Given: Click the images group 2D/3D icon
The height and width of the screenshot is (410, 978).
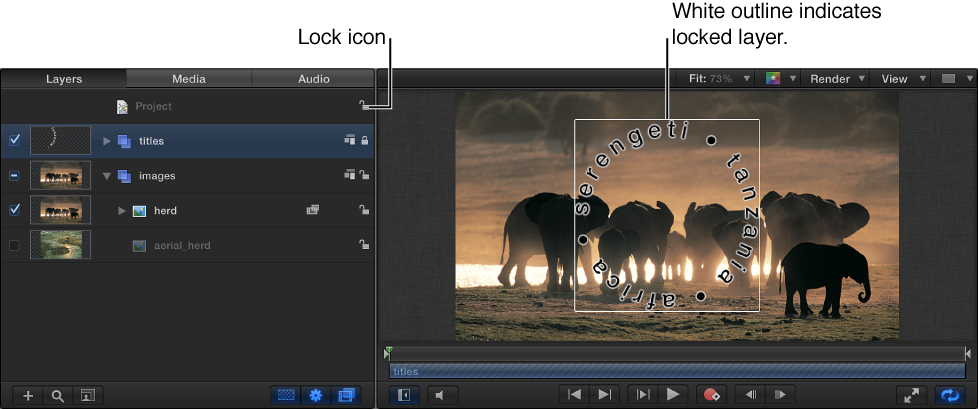Looking at the screenshot, I should click(350, 176).
